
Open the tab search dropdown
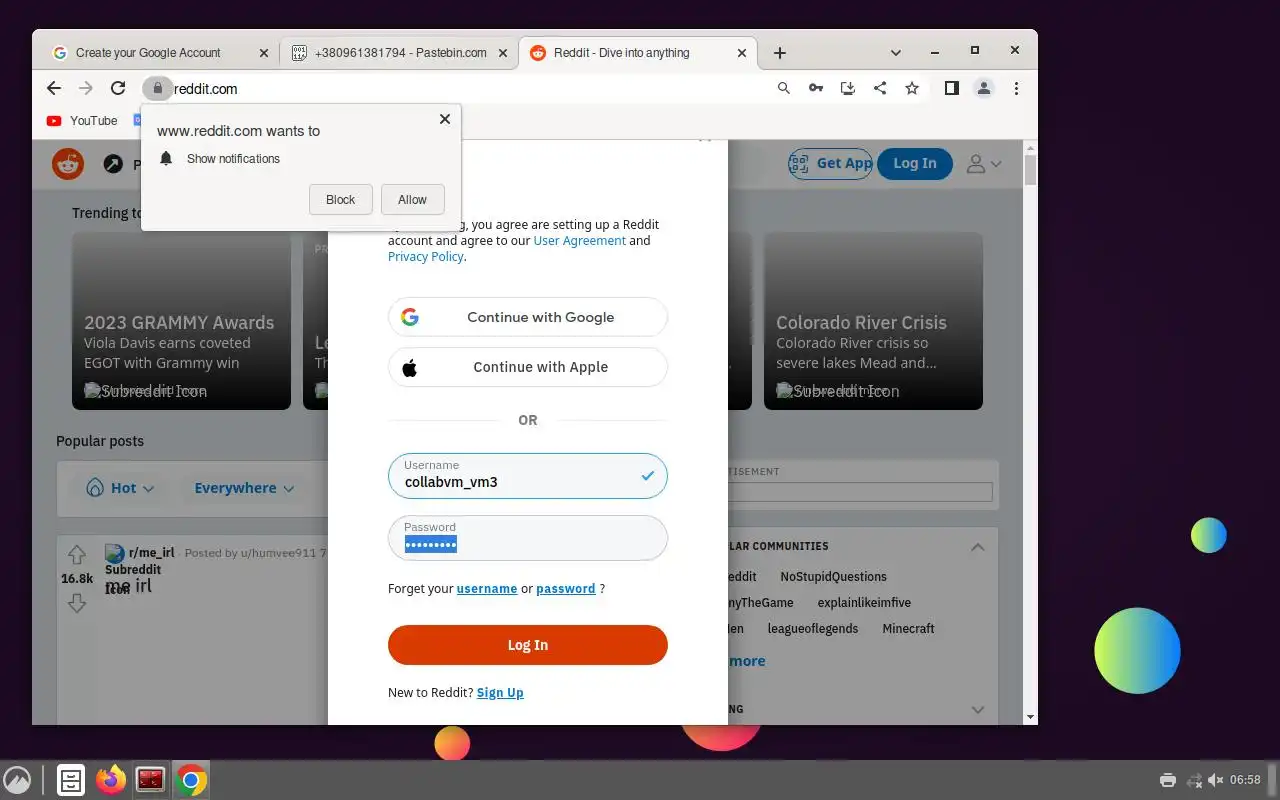(896, 52)
